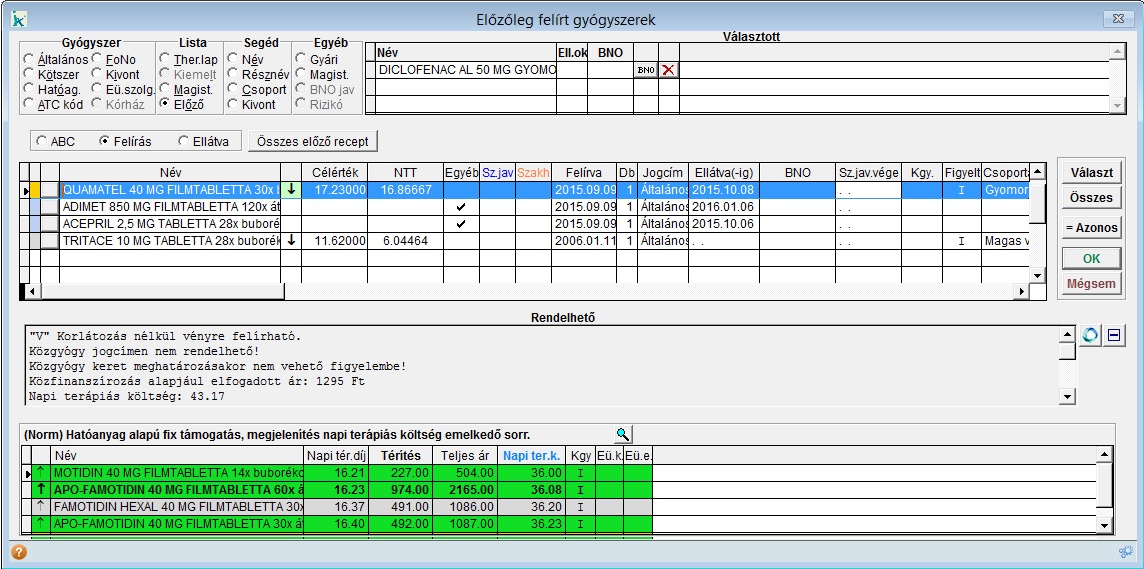This screenshot has width=1144, height=569.
Task: Click the Választ button
Action: pos(1091,172)
